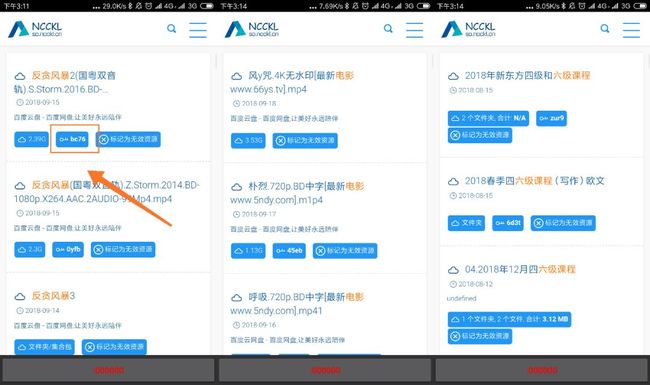This screenshot has width=650, height=385.
Task: Tap NCCKL logo above the 反贪风暴2 listing
Action: click(35, 29)
